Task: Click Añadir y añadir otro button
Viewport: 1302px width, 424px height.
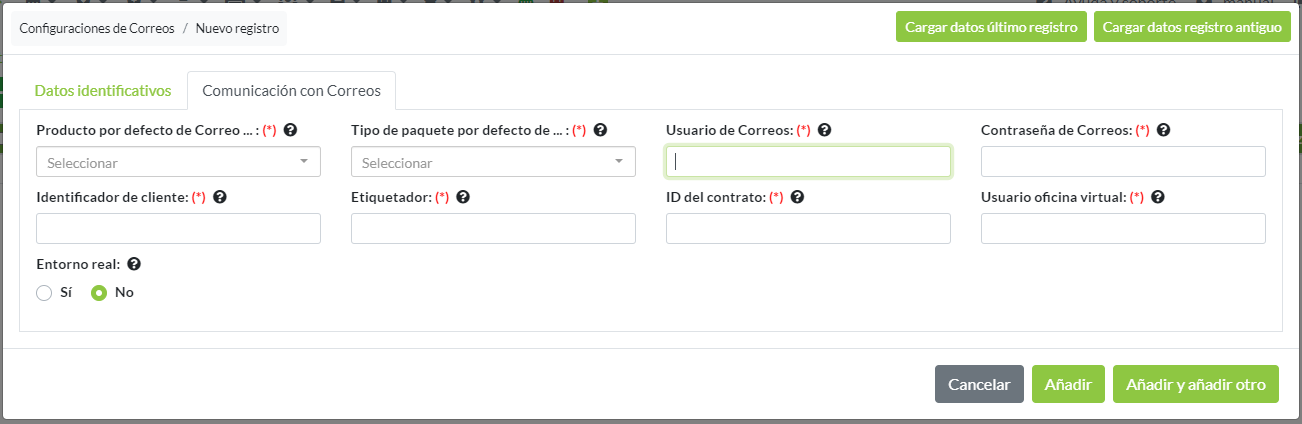Action: [1195, 384]
